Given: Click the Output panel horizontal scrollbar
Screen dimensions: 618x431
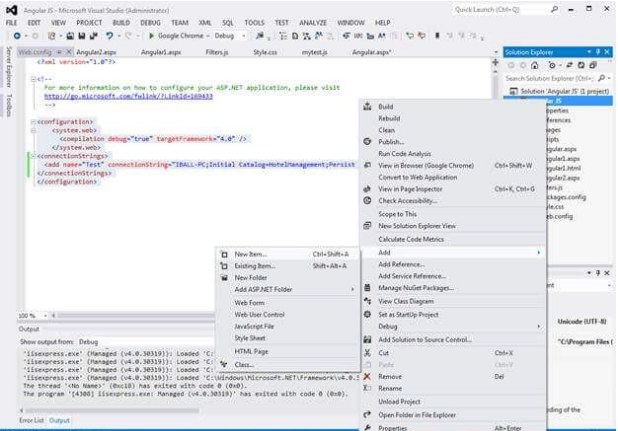Looking at the screenshot, I should [x=110, y=411].
